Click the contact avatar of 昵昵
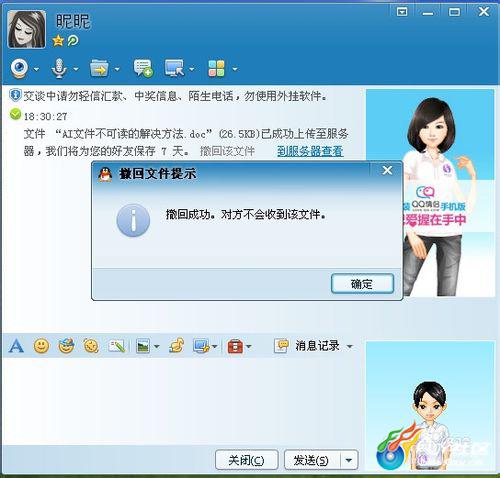Viewport: 500px width, 478px height. (x=27, y=29)
